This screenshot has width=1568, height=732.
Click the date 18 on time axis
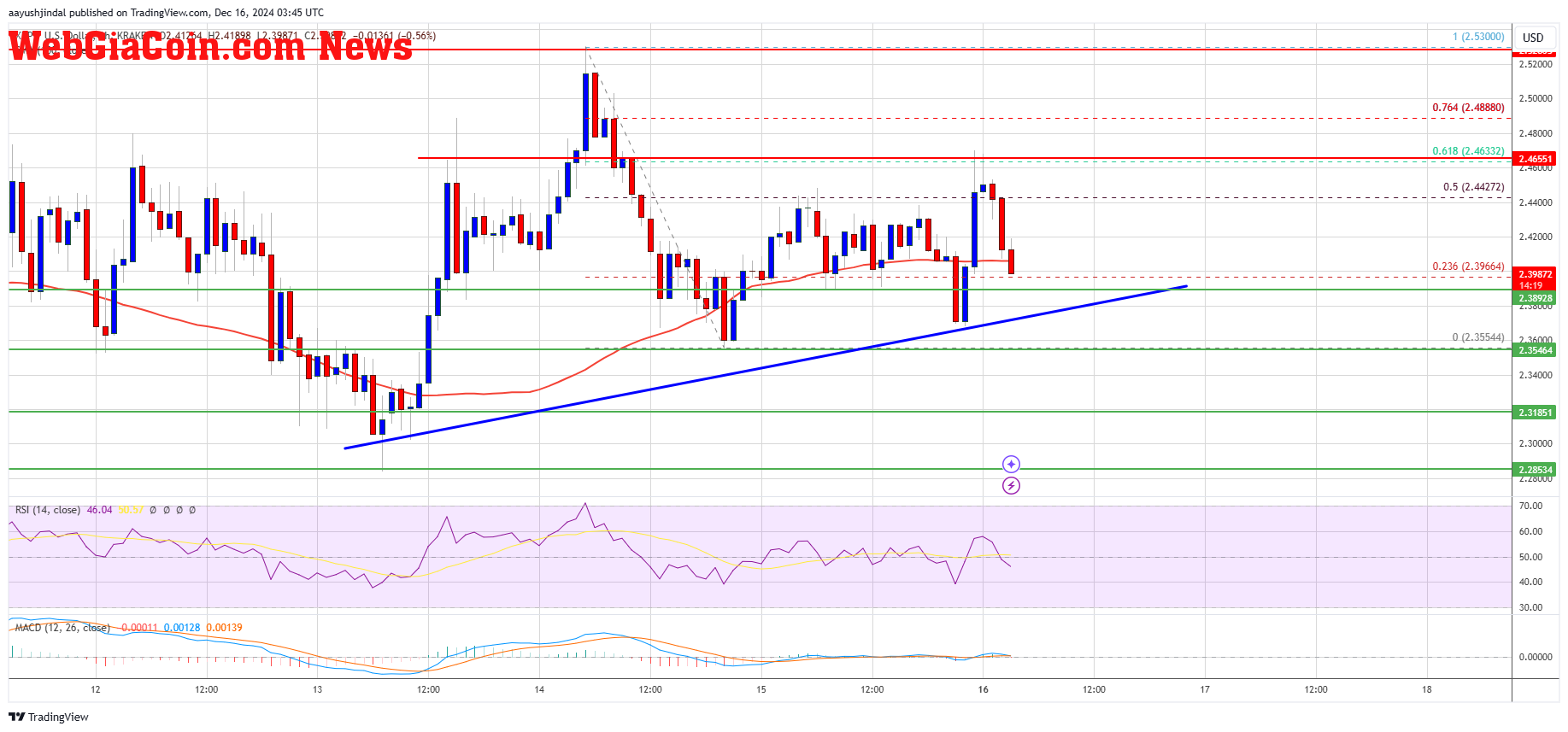point(1426,689)
